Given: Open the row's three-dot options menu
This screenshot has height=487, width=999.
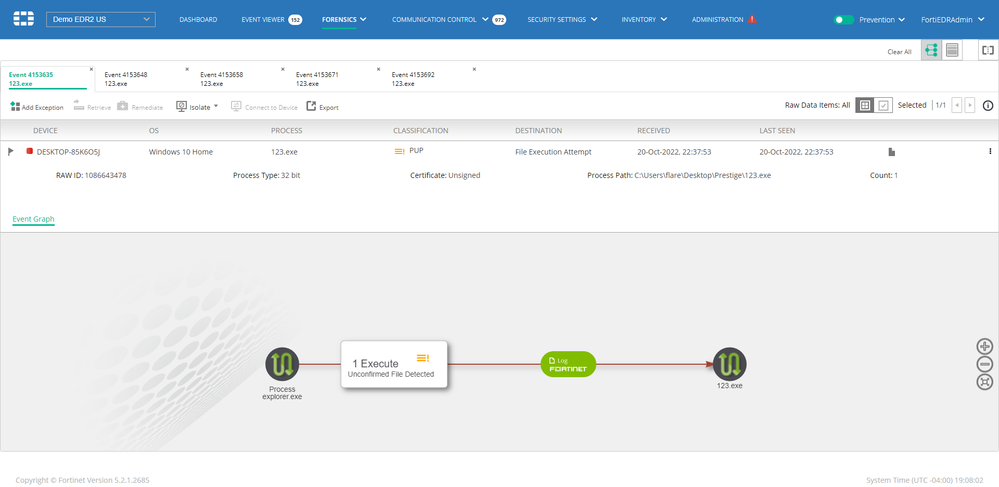Looking at the screenshot, I should coord(990,152).
